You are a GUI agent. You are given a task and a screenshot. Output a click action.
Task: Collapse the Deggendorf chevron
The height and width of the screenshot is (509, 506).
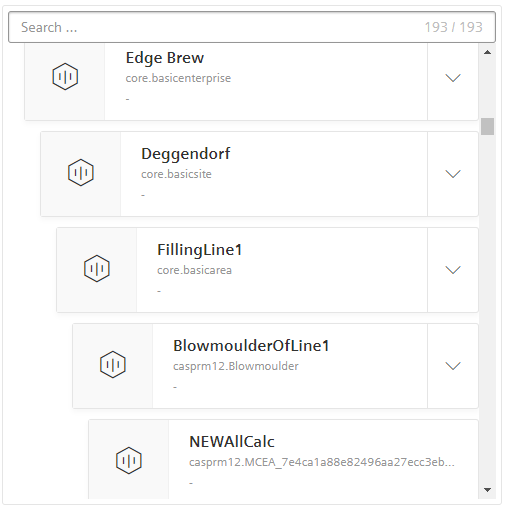pyautogui.click(x=453, y=174)
